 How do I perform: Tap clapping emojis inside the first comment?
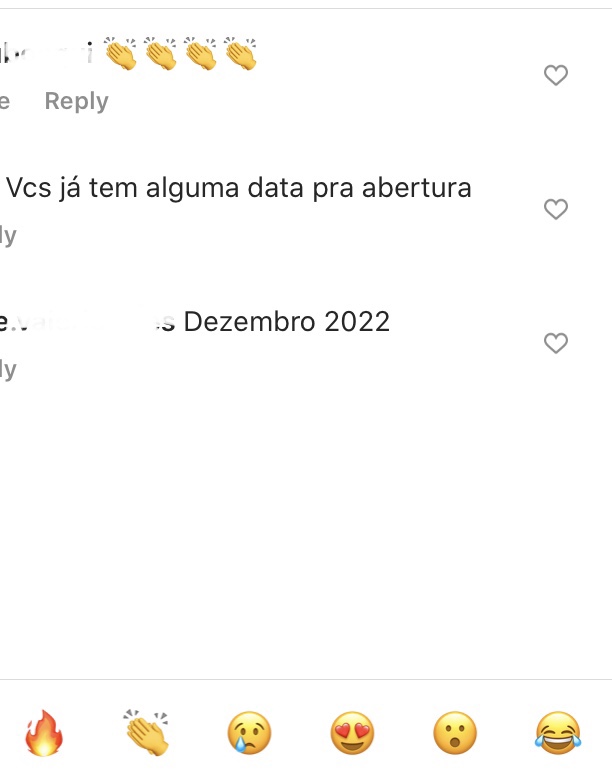(180, 53)
